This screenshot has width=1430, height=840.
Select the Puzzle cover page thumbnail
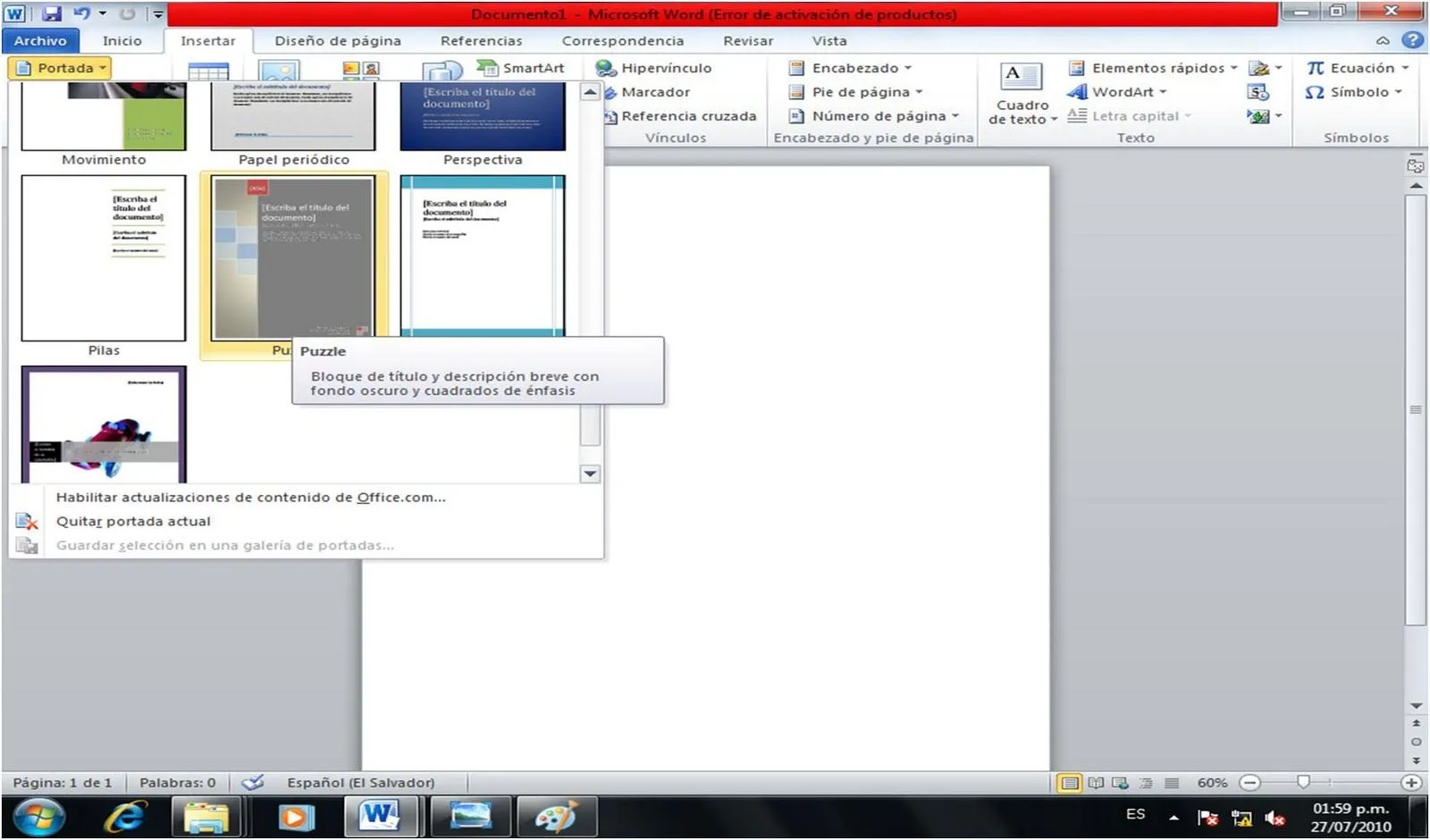pyautogui.click(x=294, y=258)
